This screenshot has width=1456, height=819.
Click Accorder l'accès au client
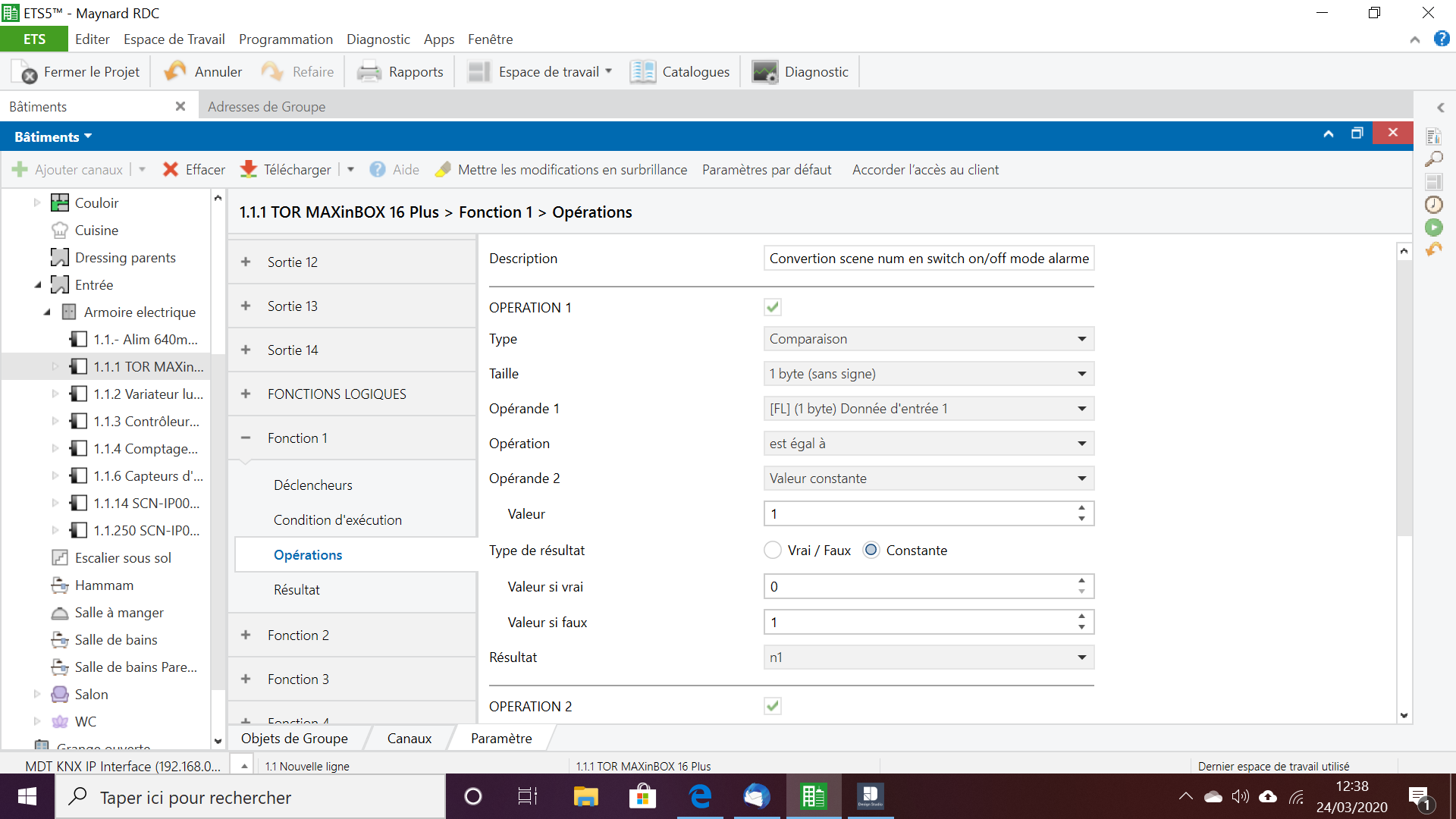(x=925, y=170)
